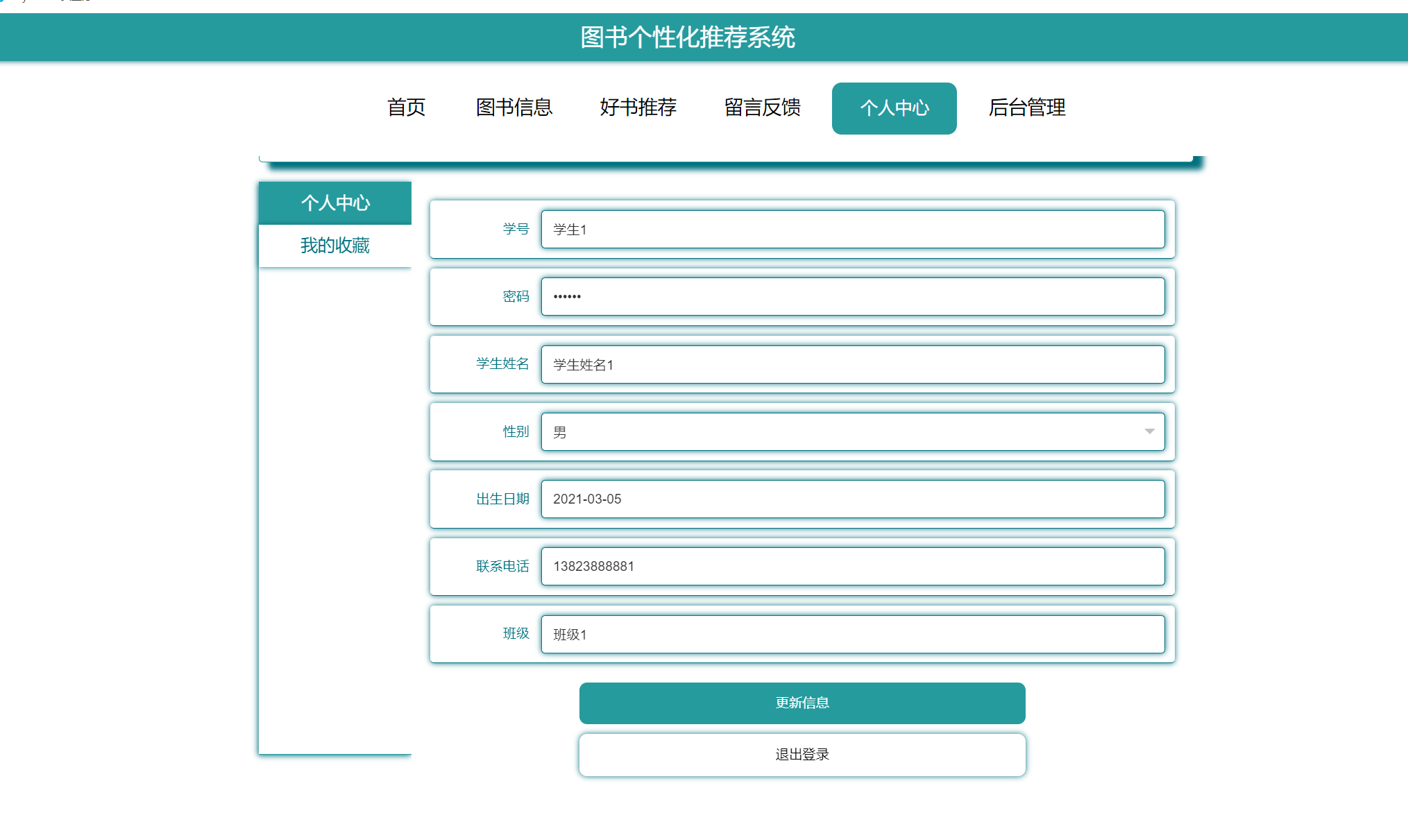Click the 学号 student ID input
The width and height of the screenshot is (1408, 840).
pyautogui.click(x=852, y=230)
